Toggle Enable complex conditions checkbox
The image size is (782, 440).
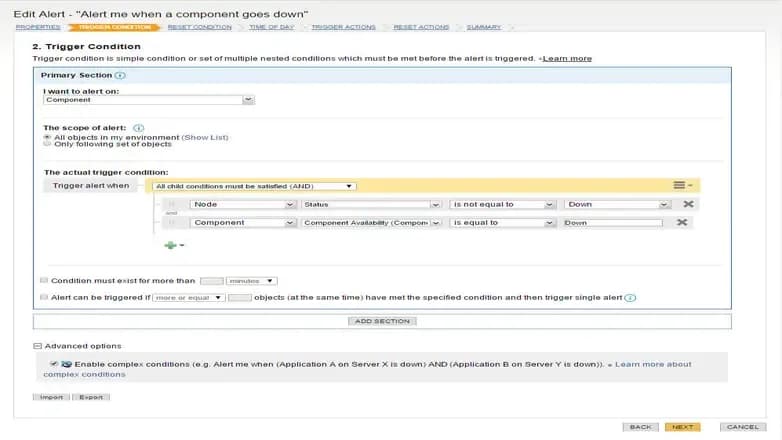tap(54, 364)
